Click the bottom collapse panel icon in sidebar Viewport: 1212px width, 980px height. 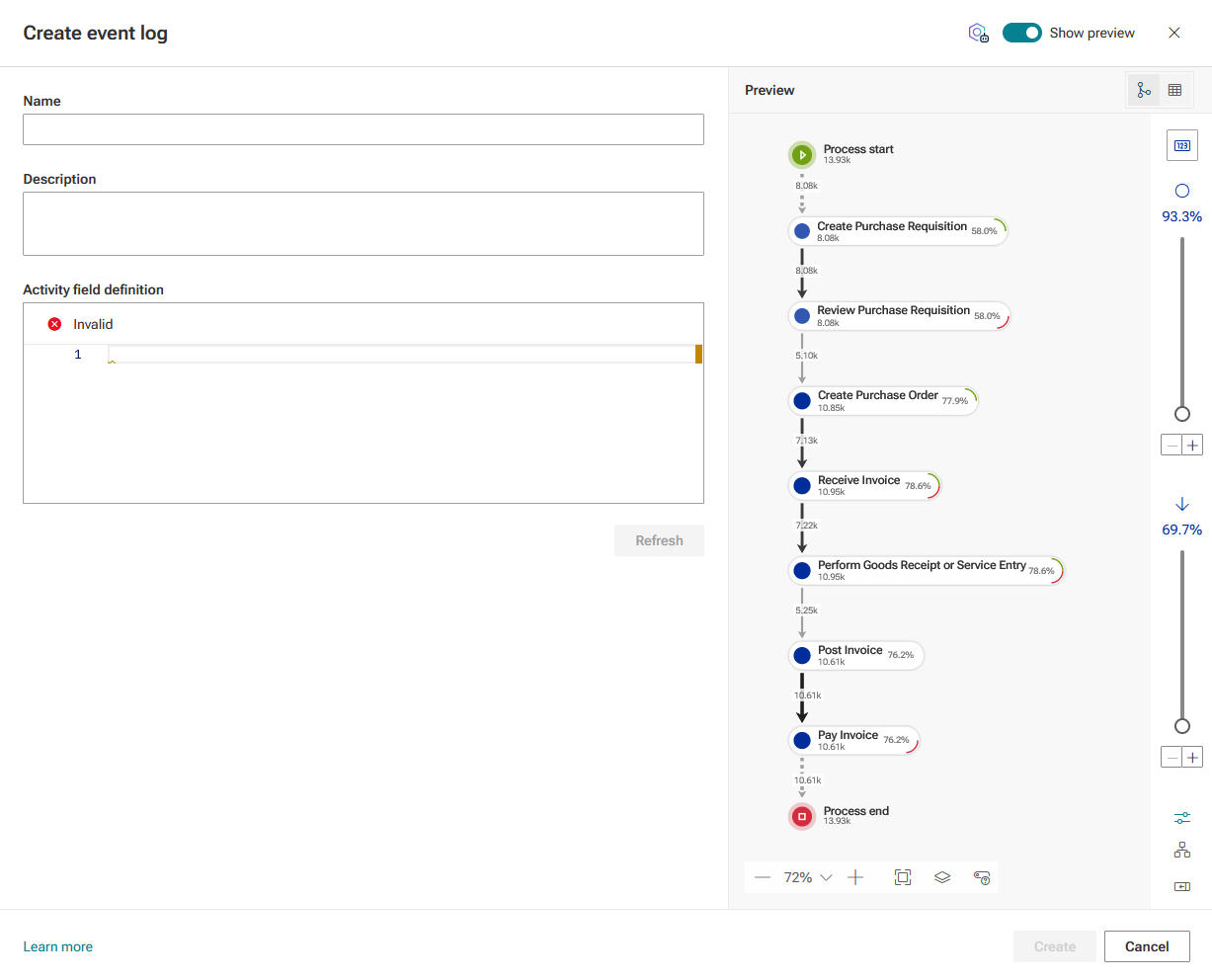pyautogui.click(x=1182, y=886)
